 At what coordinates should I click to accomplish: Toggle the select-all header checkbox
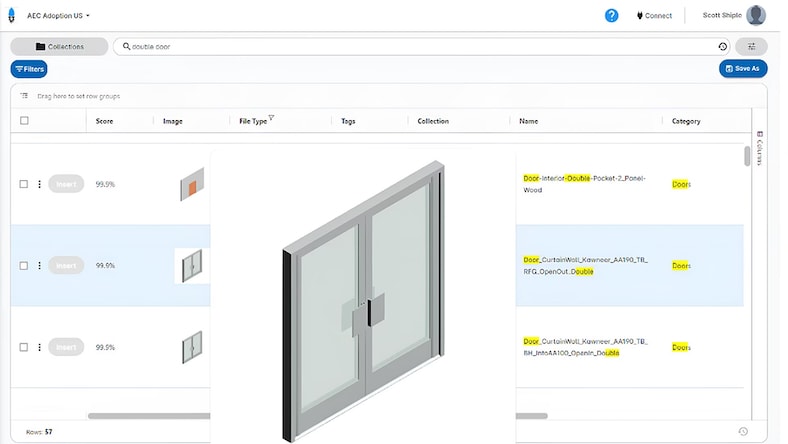(24, 121)
